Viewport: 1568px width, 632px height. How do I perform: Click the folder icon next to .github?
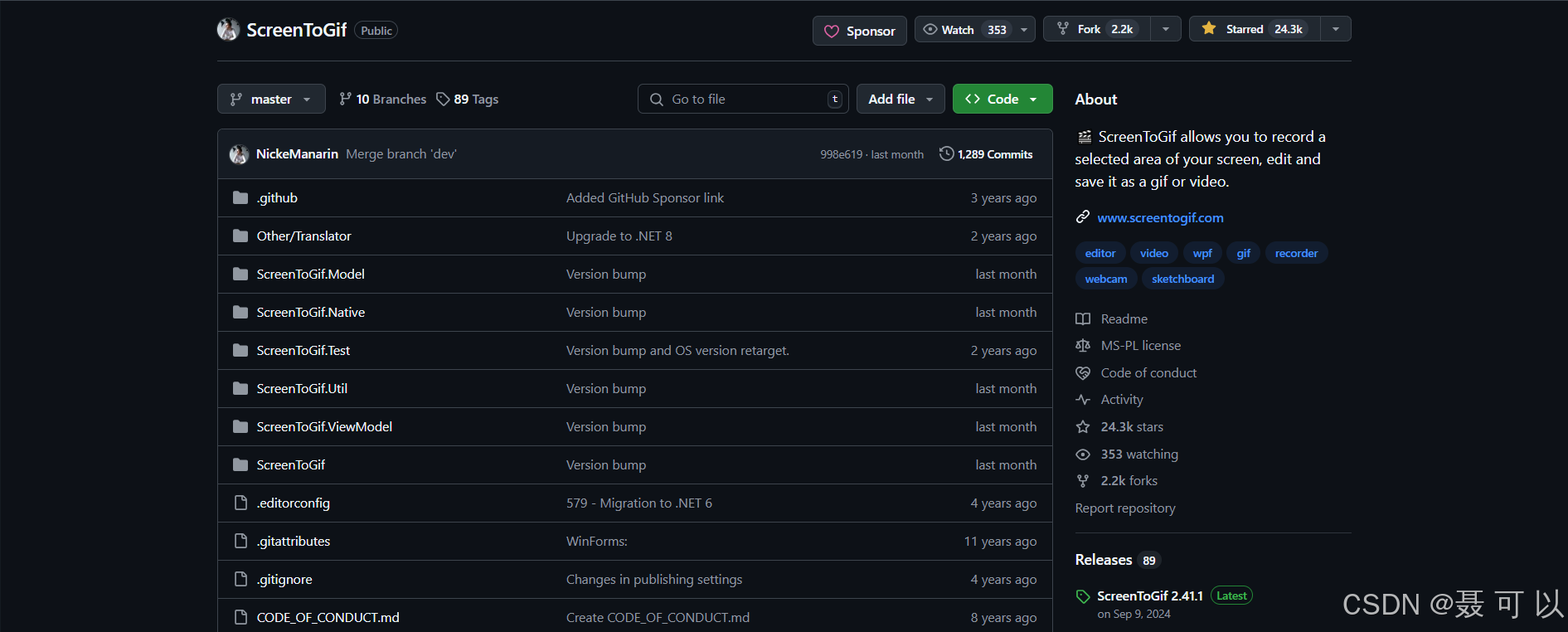[240, 197]
